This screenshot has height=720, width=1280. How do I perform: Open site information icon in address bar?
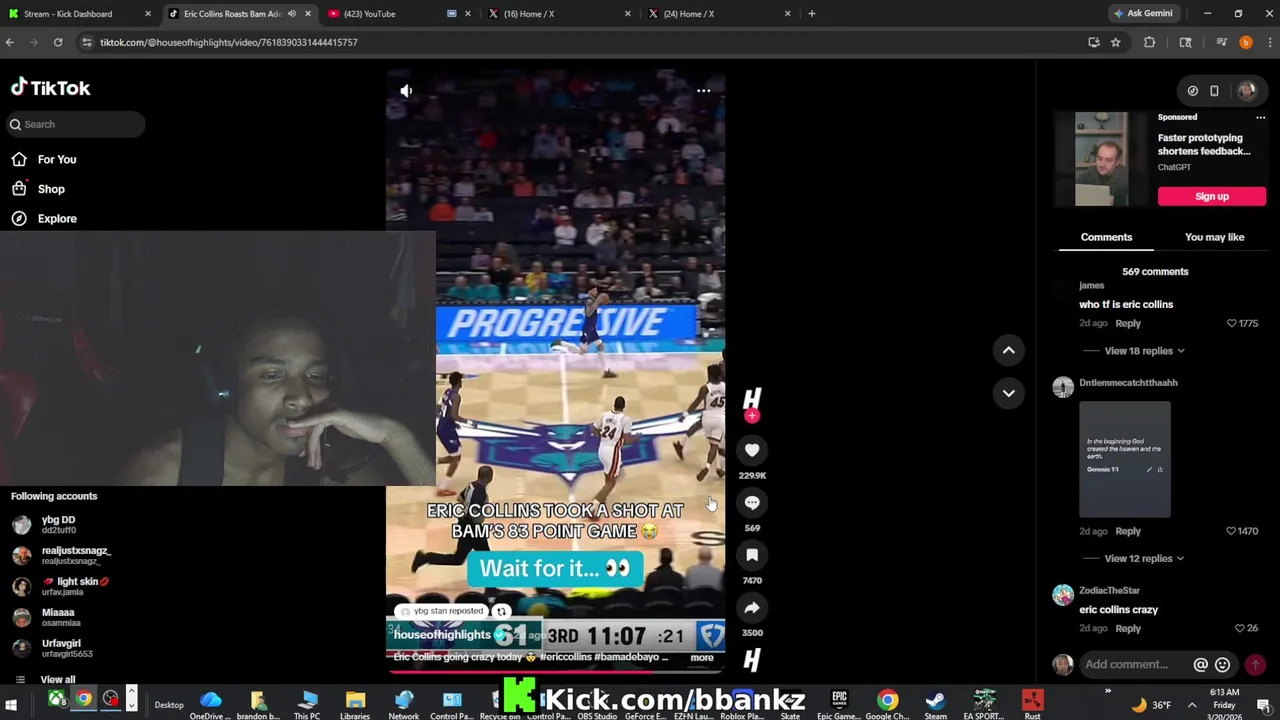(x=86, y=42)
